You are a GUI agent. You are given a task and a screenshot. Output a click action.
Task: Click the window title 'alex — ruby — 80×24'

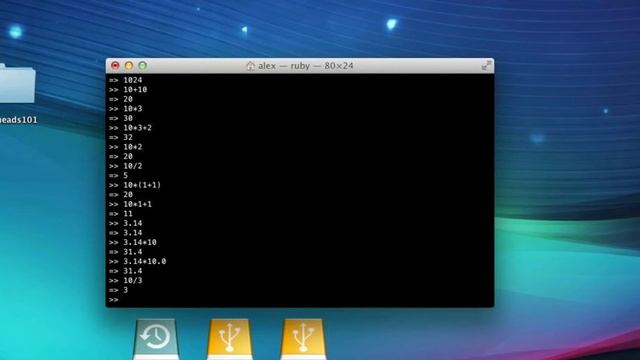coord(306,66)
